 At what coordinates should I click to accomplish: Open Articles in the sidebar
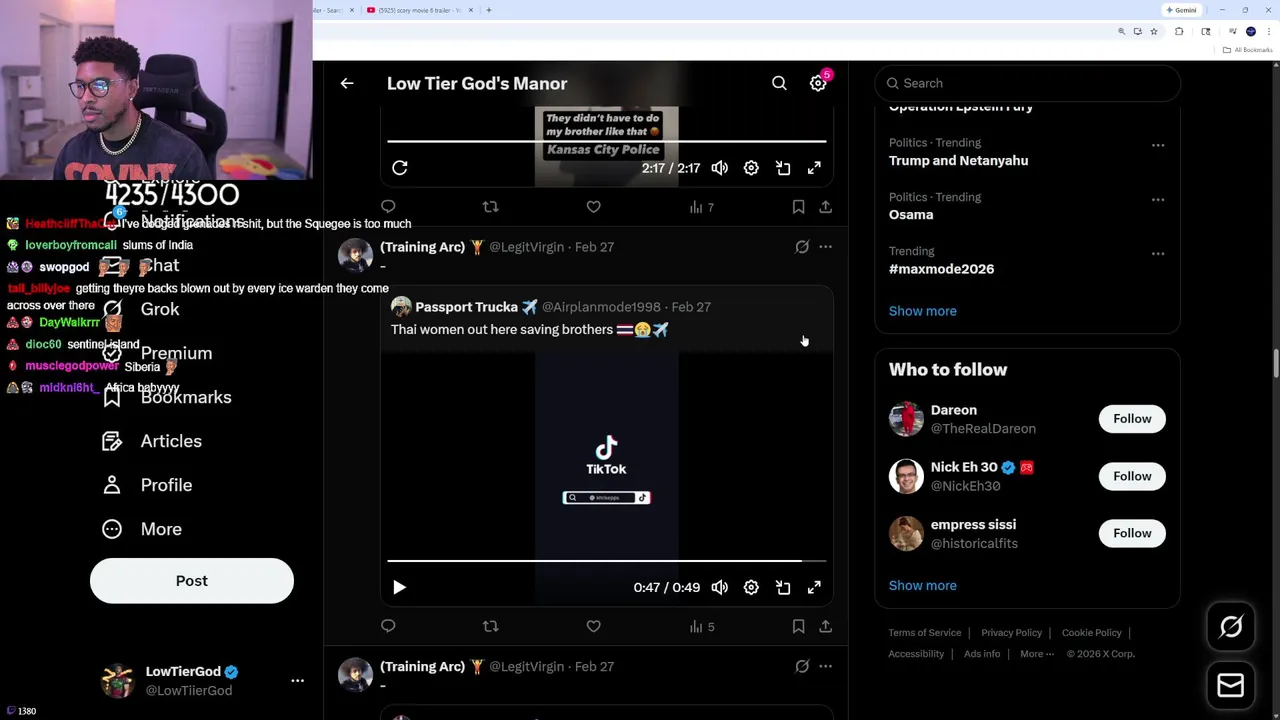click(152, 442)
